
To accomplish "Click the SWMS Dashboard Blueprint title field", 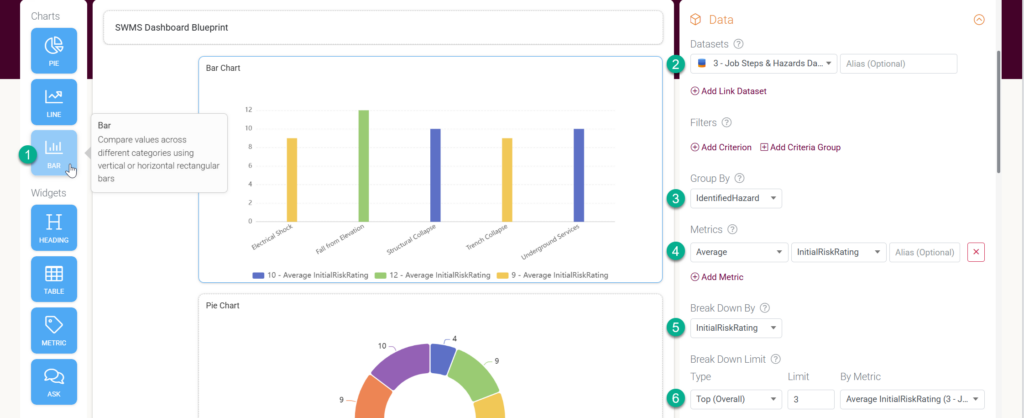I will click(x=383, y=28).
